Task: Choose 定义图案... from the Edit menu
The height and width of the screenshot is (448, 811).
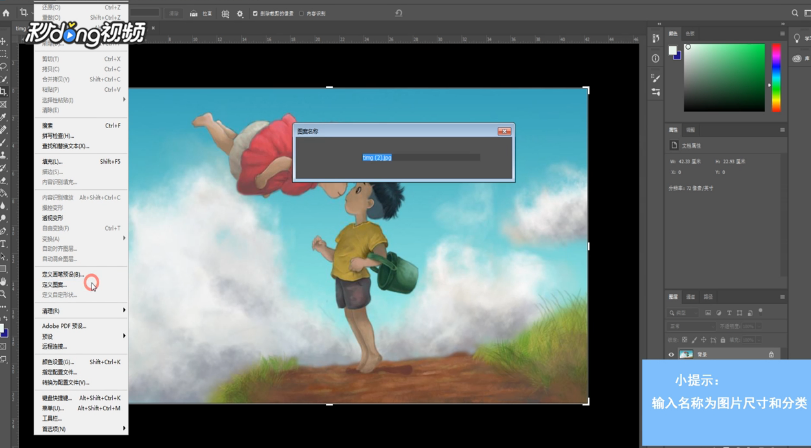Action: [54, 285]
